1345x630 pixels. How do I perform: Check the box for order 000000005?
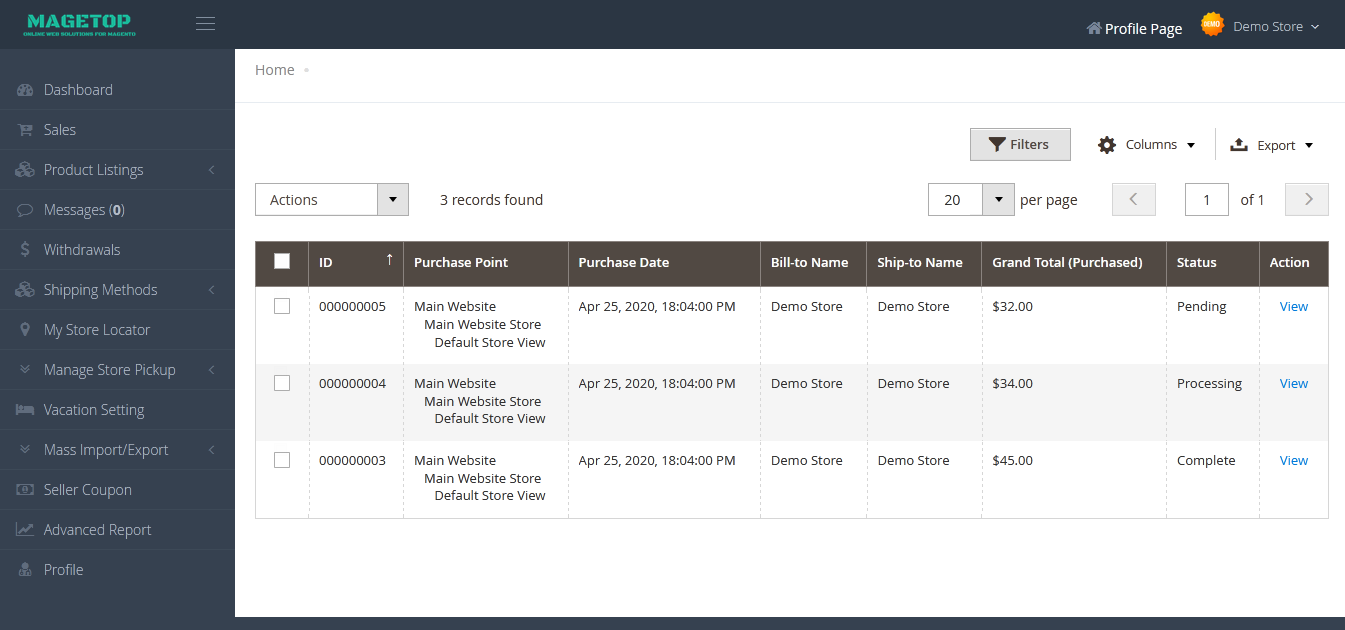click(x=282, y=306)
